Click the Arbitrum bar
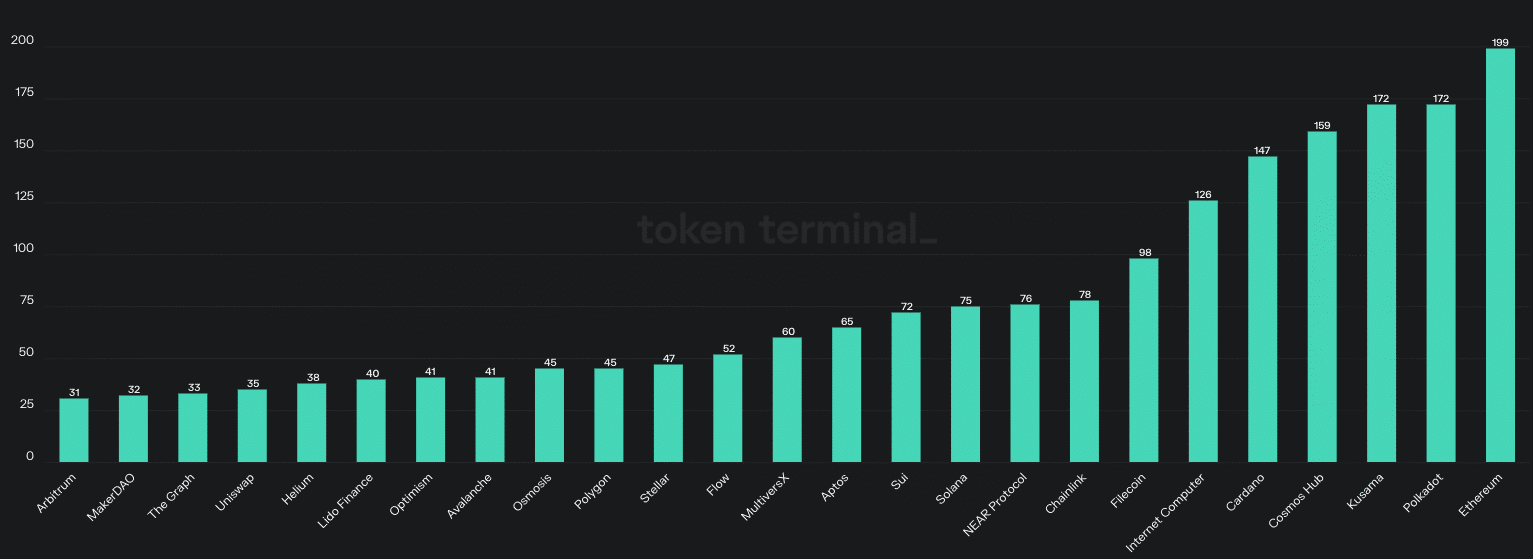The image size is (1533, 559). click(x=74, y=430)
